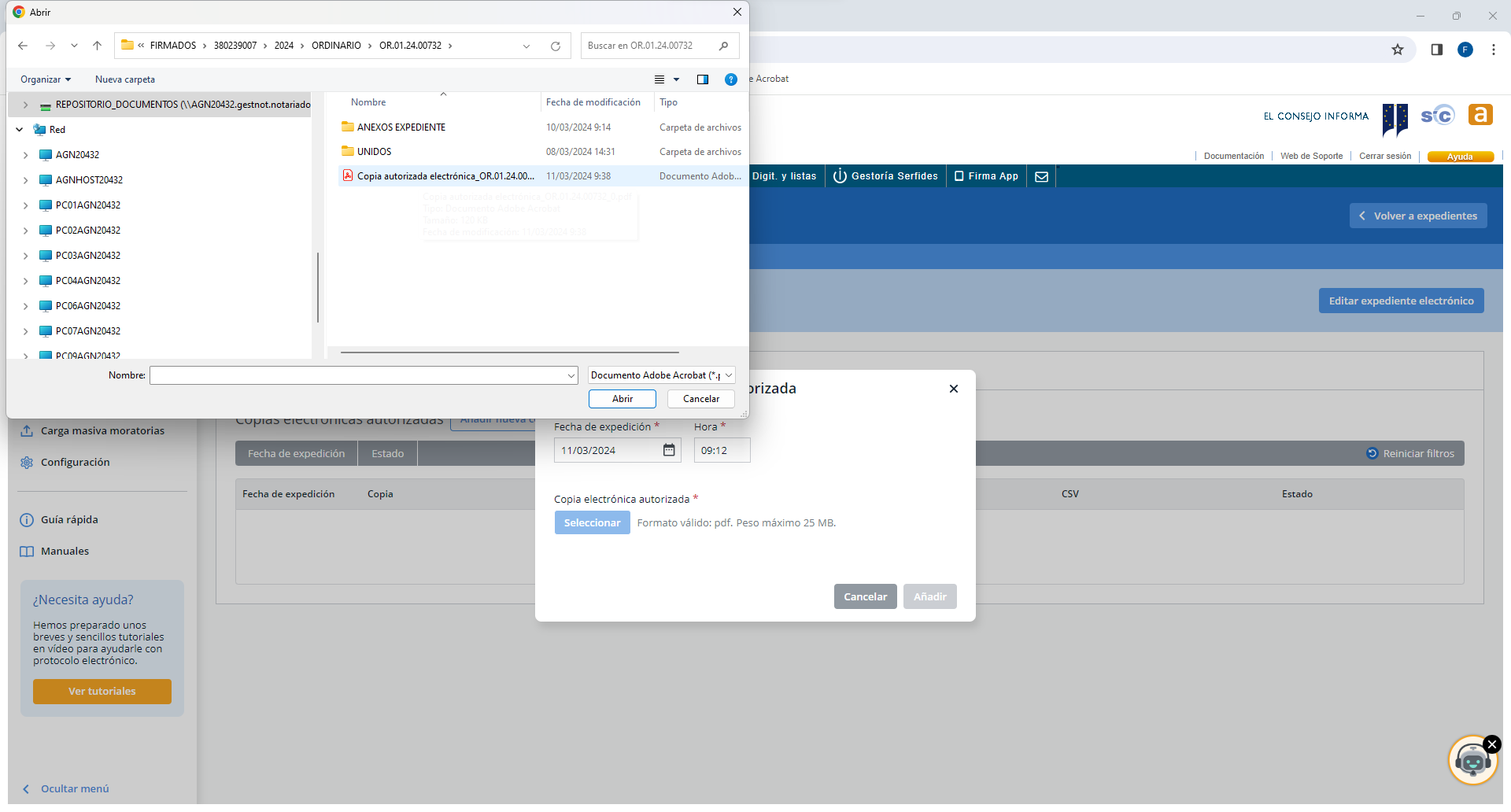The image size is (1511, 812).
Task: Open the mail envelope icon
Action: [x=1041, y=176]
